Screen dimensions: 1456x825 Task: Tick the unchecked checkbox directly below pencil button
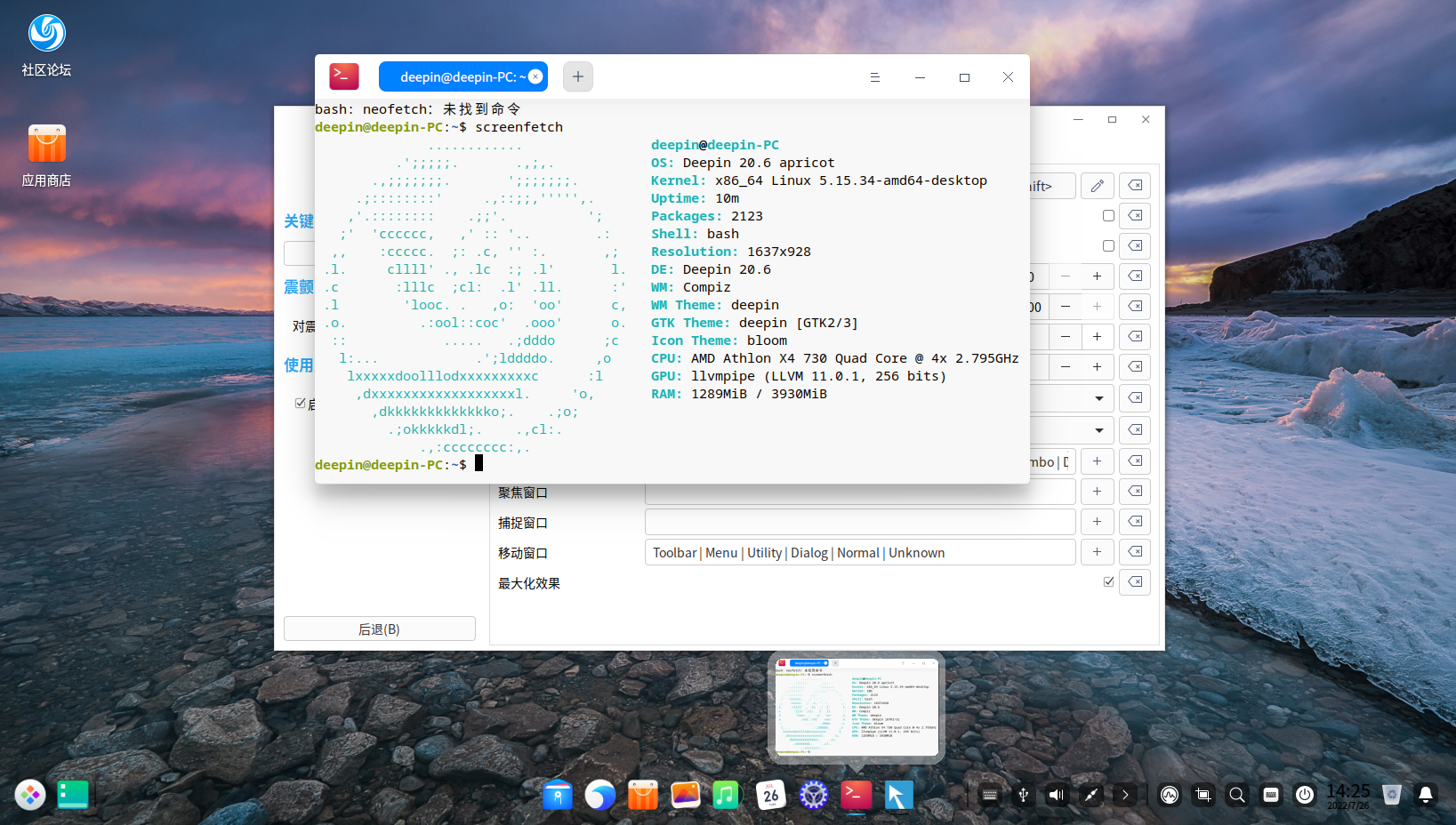click(x=1108, y=216)
